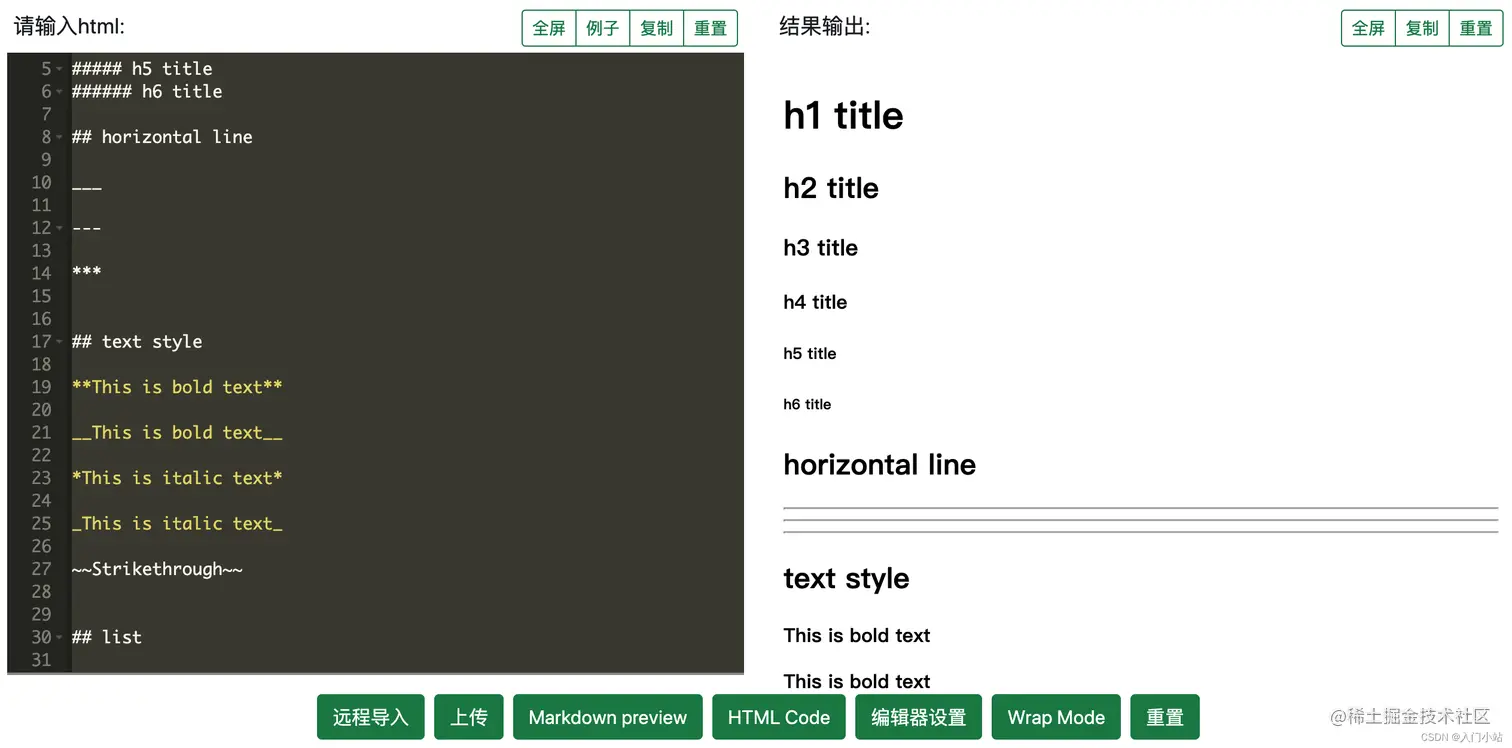
Task: Collapse fold arrow at line 8
Action: [60, 137]
